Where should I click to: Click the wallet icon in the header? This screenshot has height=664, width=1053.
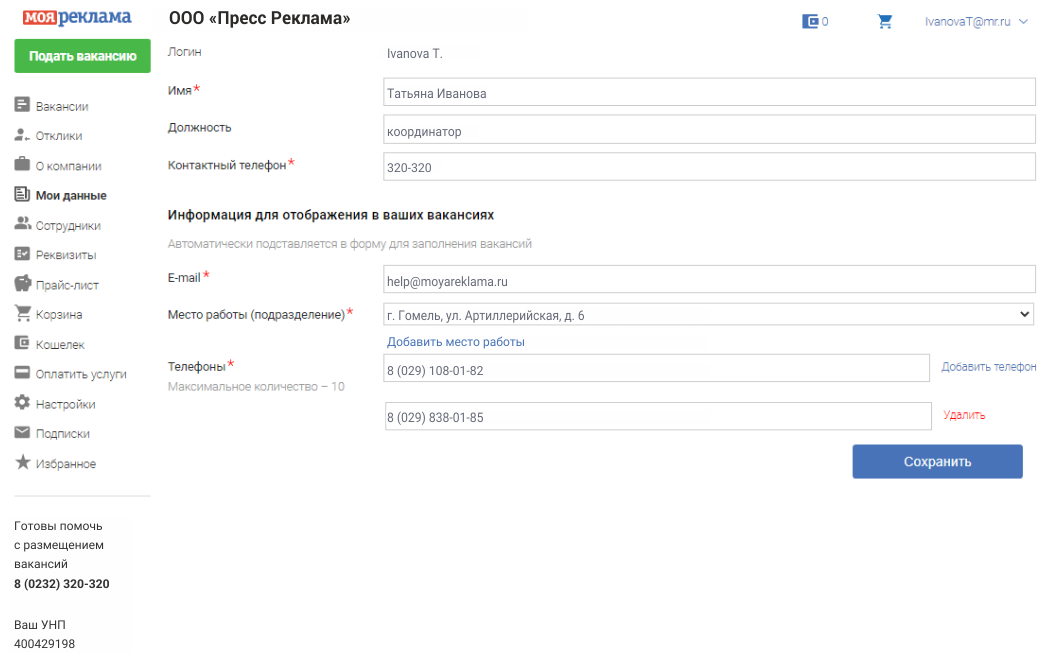810,21
